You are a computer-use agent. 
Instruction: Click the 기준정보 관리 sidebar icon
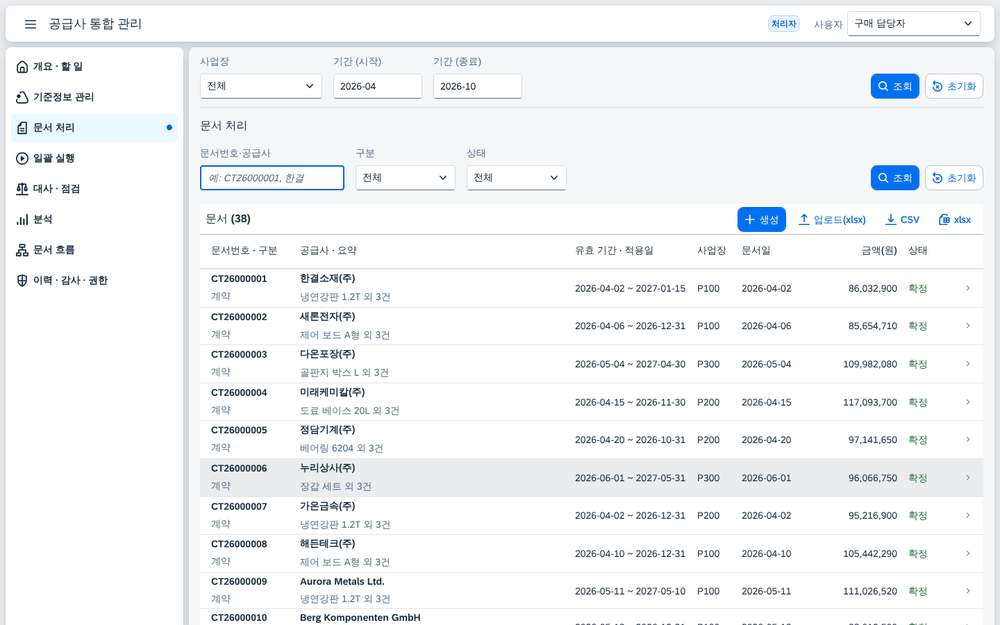22,97
